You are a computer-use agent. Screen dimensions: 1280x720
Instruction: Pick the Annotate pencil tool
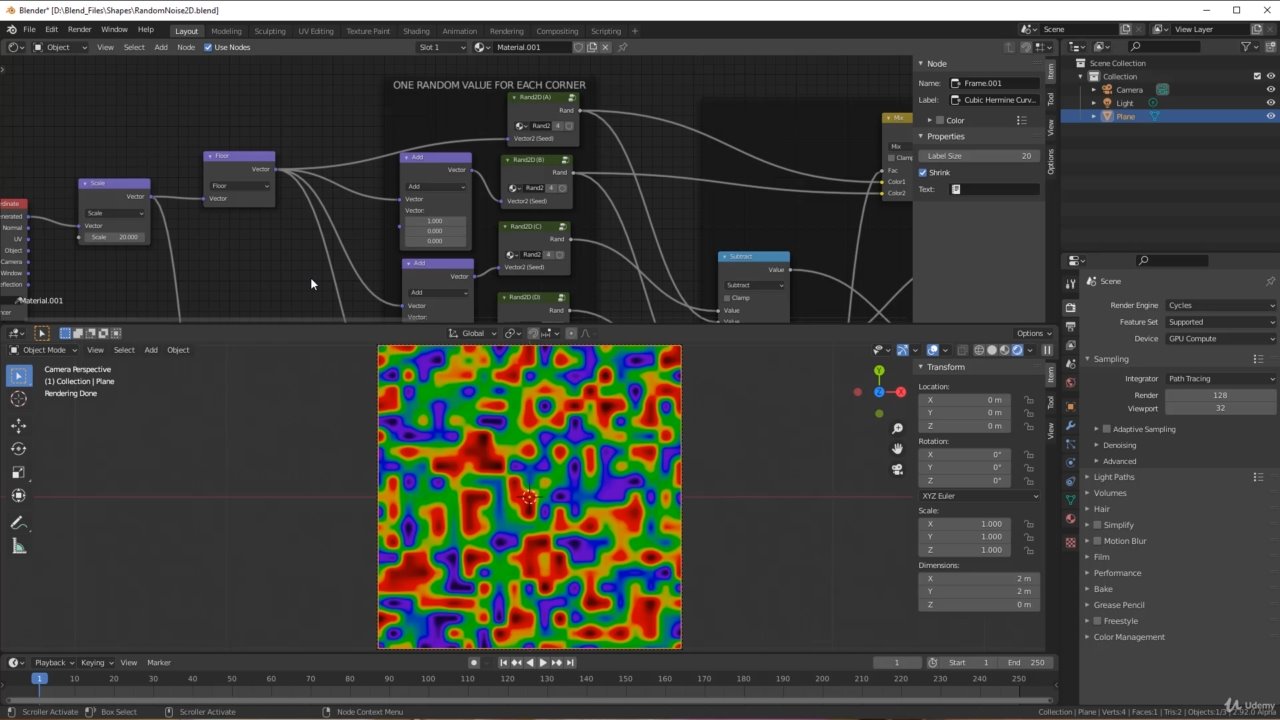(x=18, y=523)
